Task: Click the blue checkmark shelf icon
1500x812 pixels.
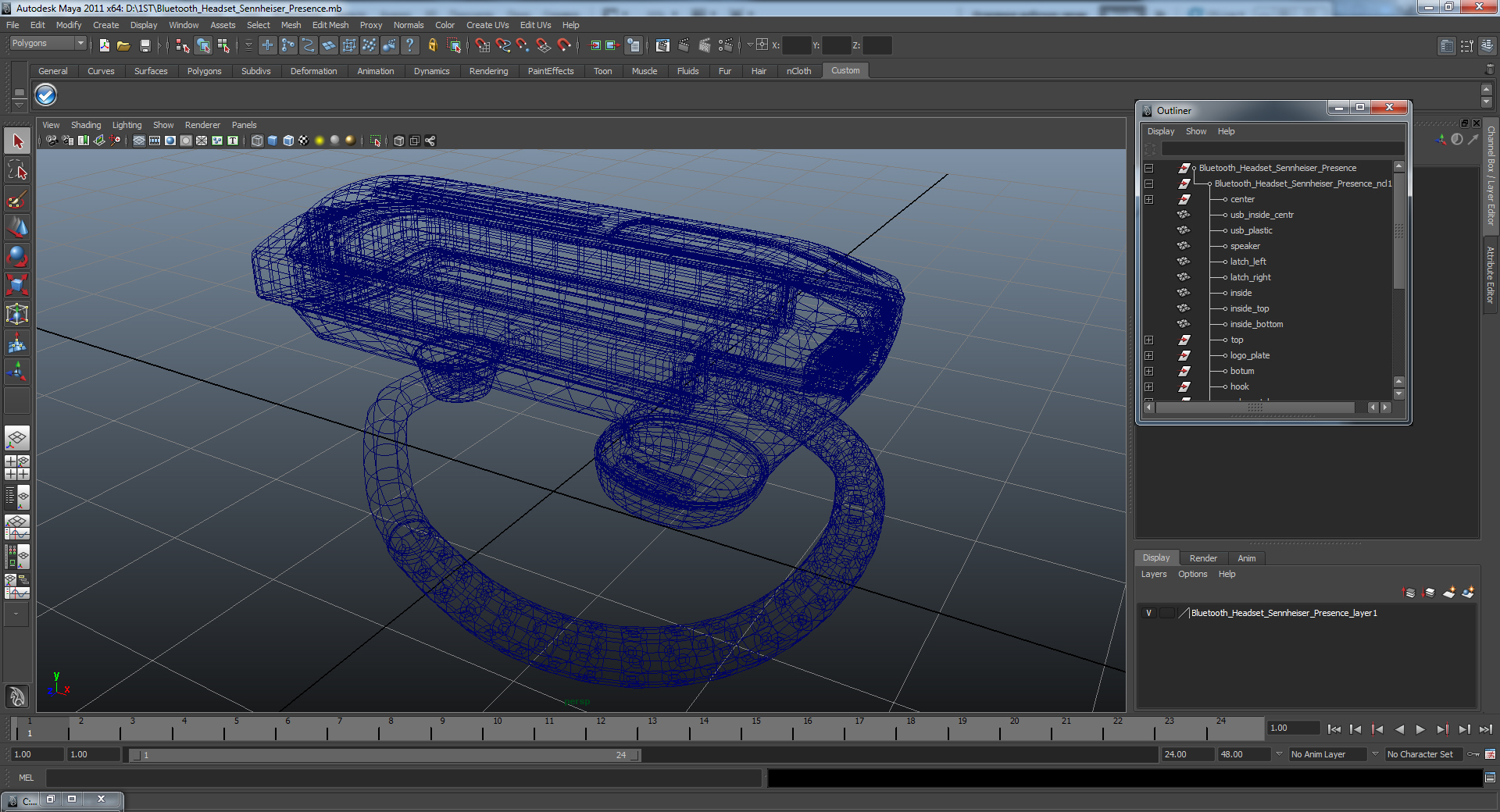Action: [x=46, y=95]
